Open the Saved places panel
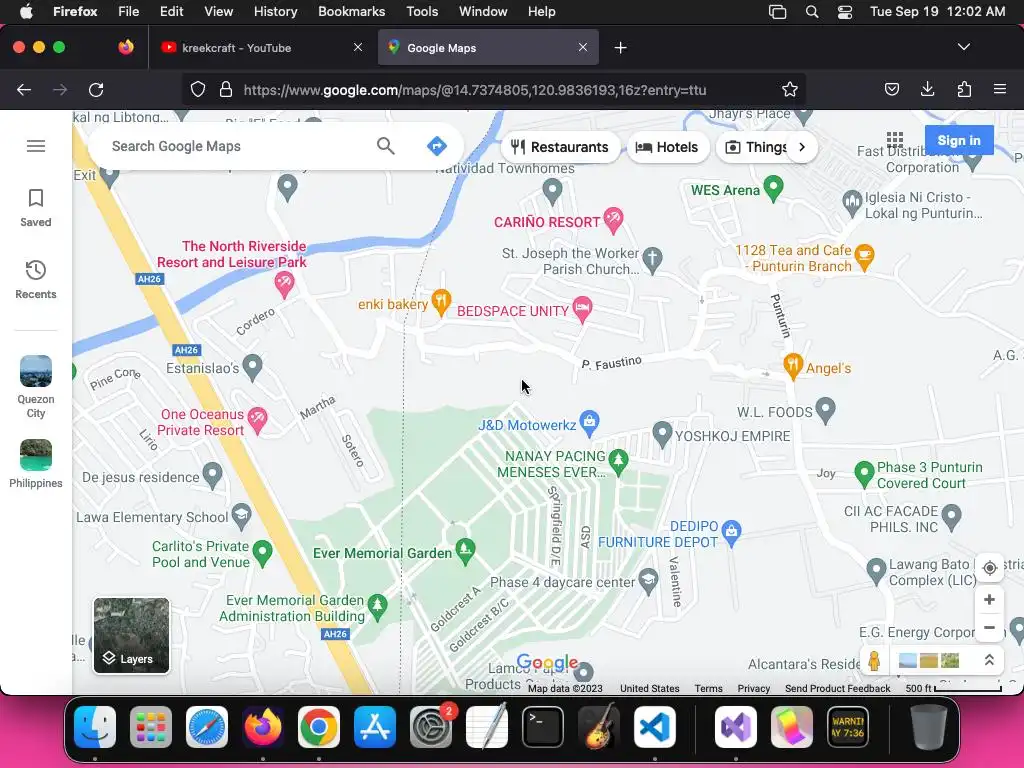 pyautogui.click(x=36, y=208)
